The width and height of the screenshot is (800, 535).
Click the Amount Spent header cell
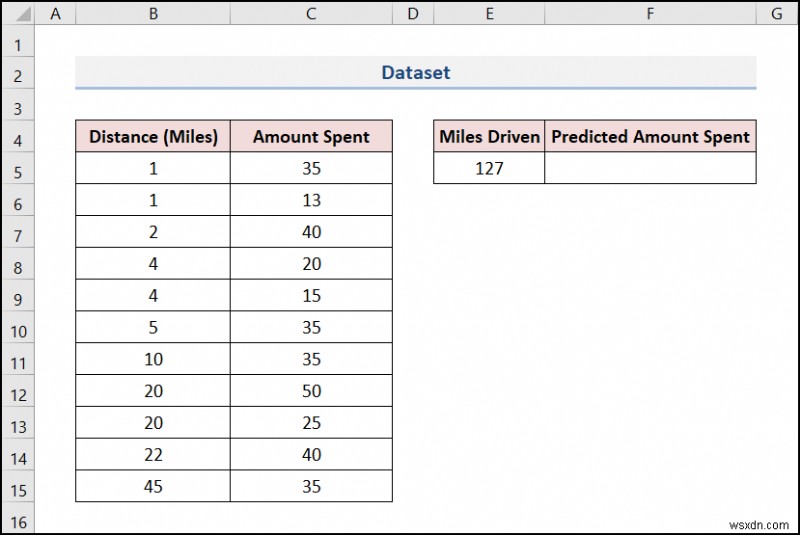pos(311,136)
